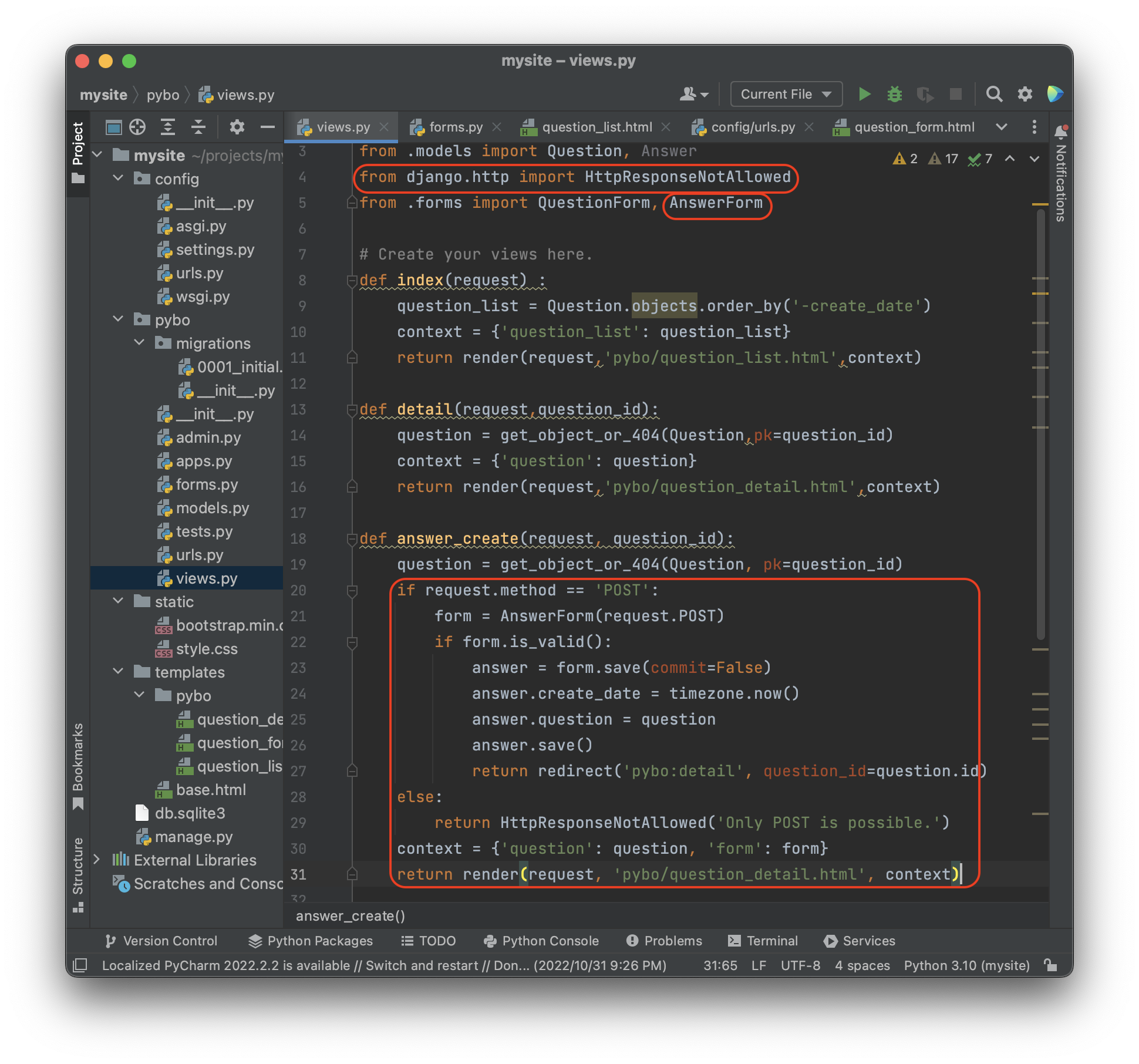Open the Notifications bell icon

pyautogui.click(x=1060, y=132)
